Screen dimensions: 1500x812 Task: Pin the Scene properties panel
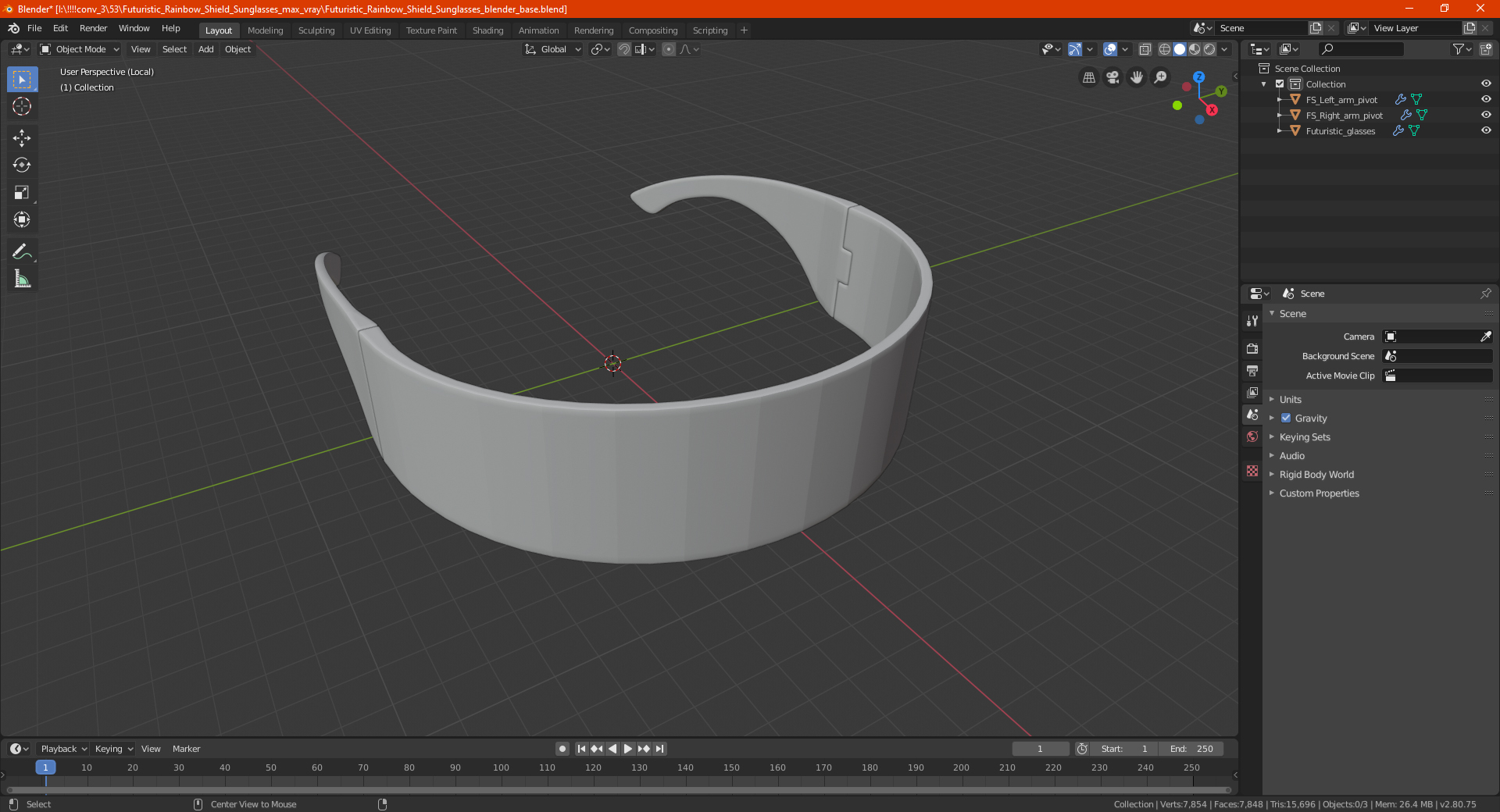point(1485,294)
